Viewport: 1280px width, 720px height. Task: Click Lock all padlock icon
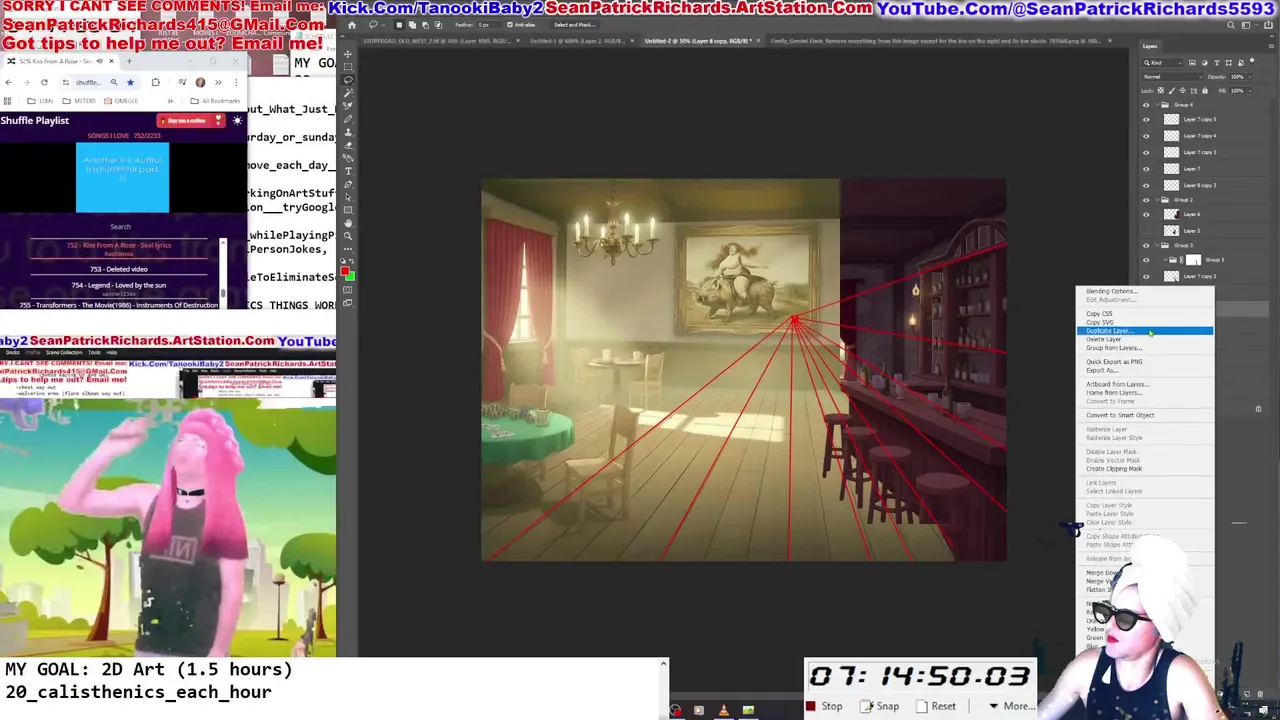(x=1205, y=91)
